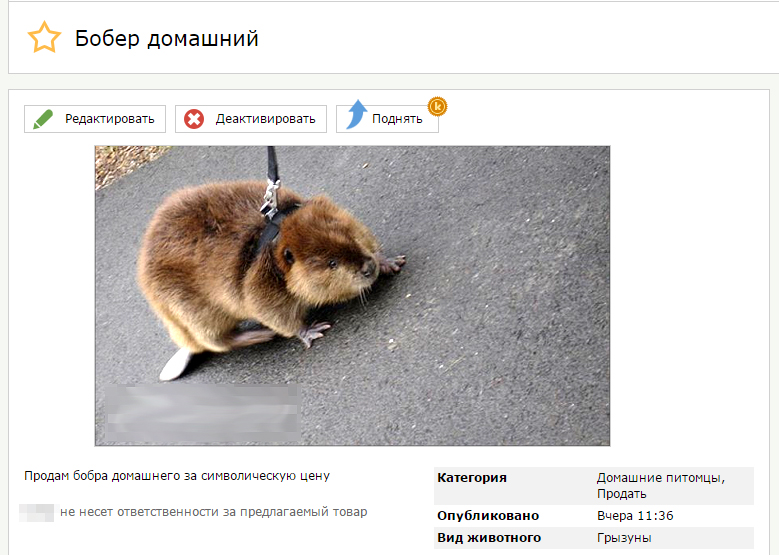Open the category Домашние питомцы, Продать
Screen dimensions: 779x555
pyautogui.click(x=661, y=485)
